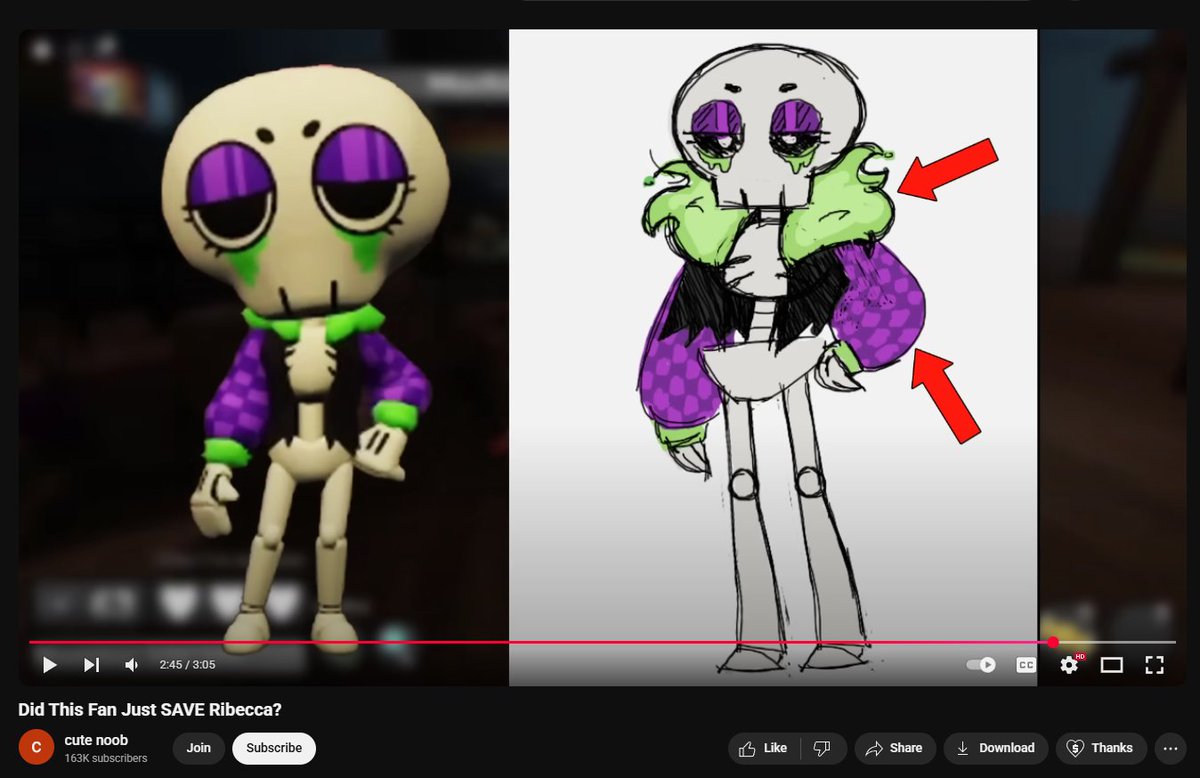Toggle the autoplay switch
The image size is (1200, 778).
[982, 665]
